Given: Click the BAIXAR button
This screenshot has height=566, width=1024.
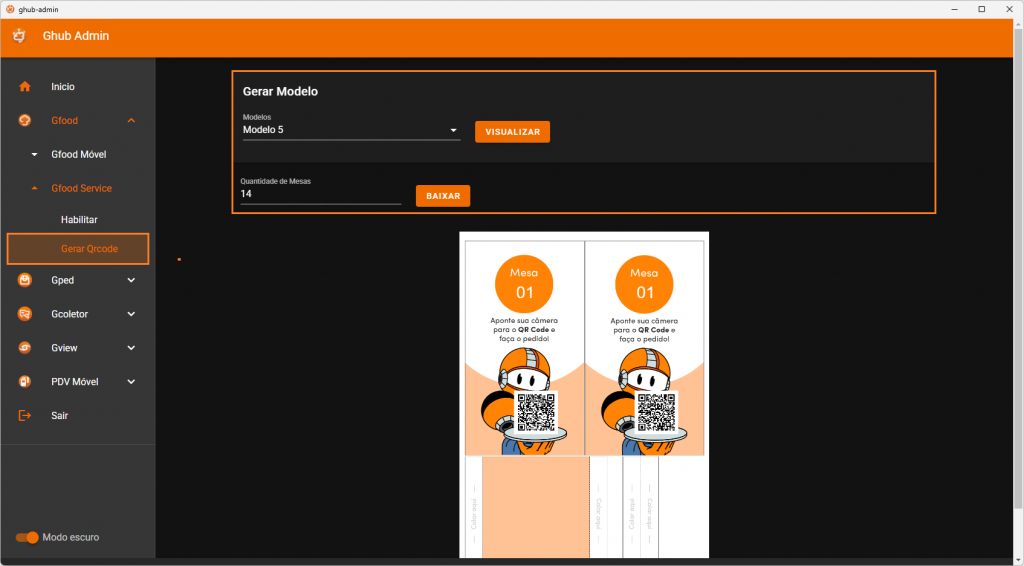Looking at the screenshot, I should click(x=443, y=196).
